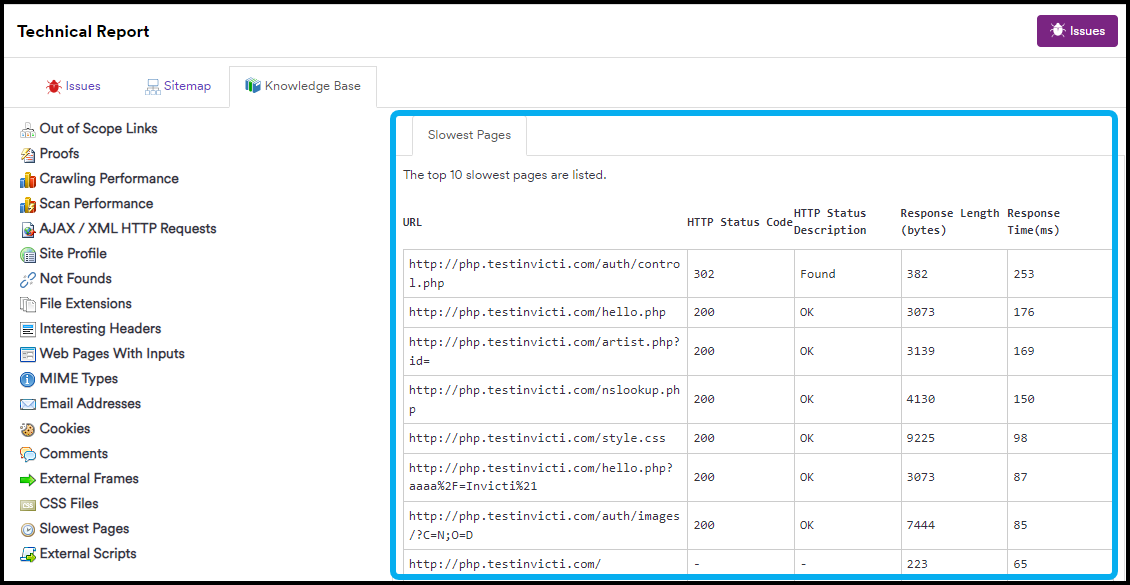Click the External Frames green arrow icon
This screenshot has height=585, width=1130.
coord(28,479)
